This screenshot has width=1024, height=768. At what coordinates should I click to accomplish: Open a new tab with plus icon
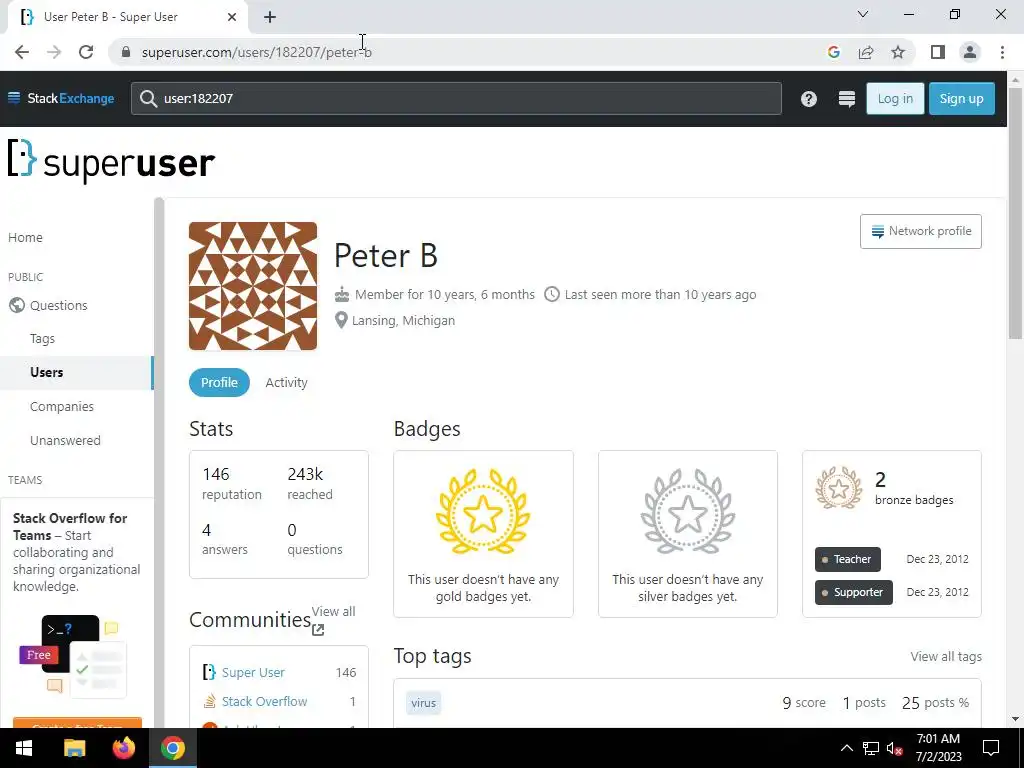point(270,18)
